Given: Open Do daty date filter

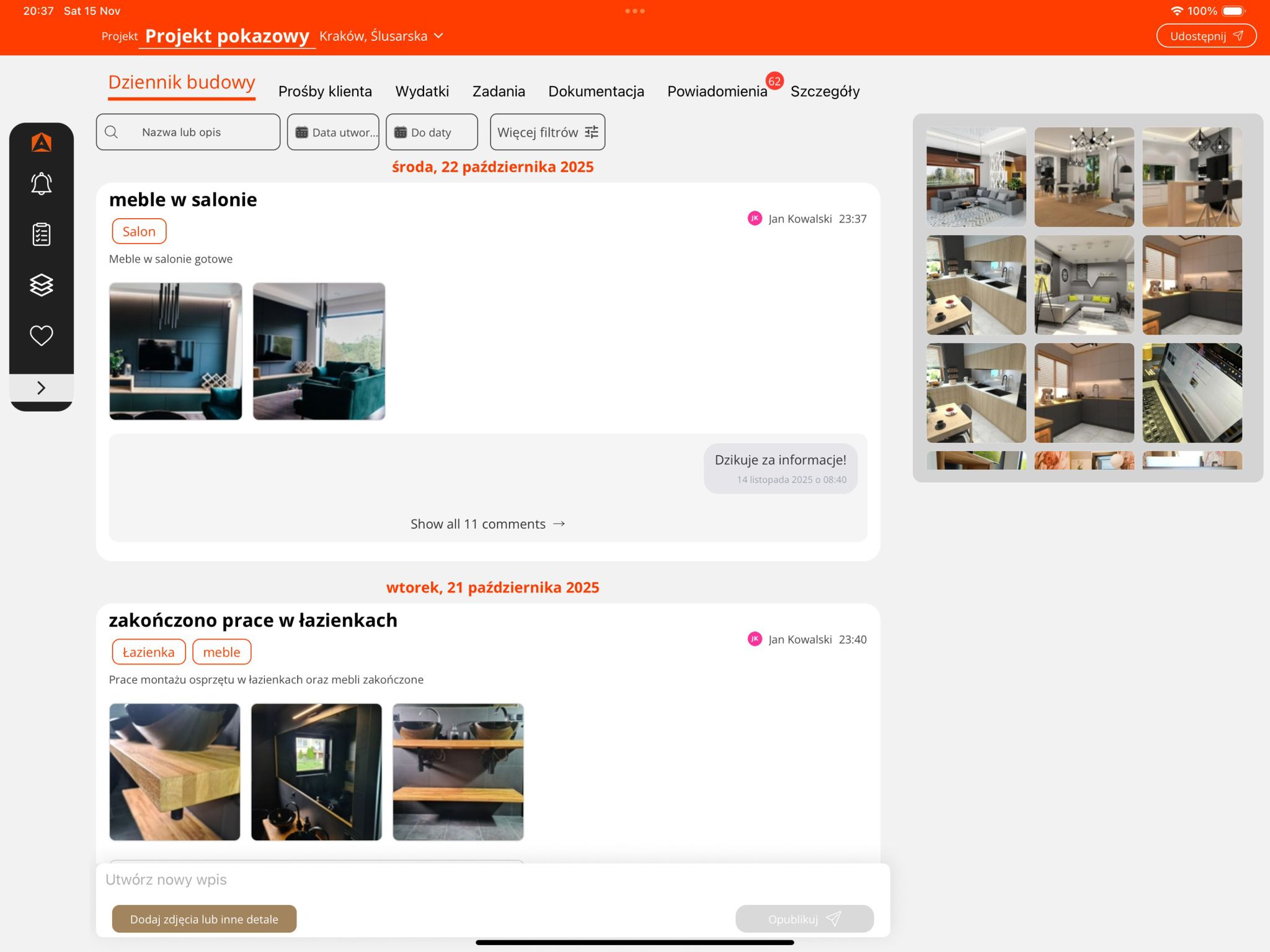Looking at the screenshot, I should click(x=432, y=132).
